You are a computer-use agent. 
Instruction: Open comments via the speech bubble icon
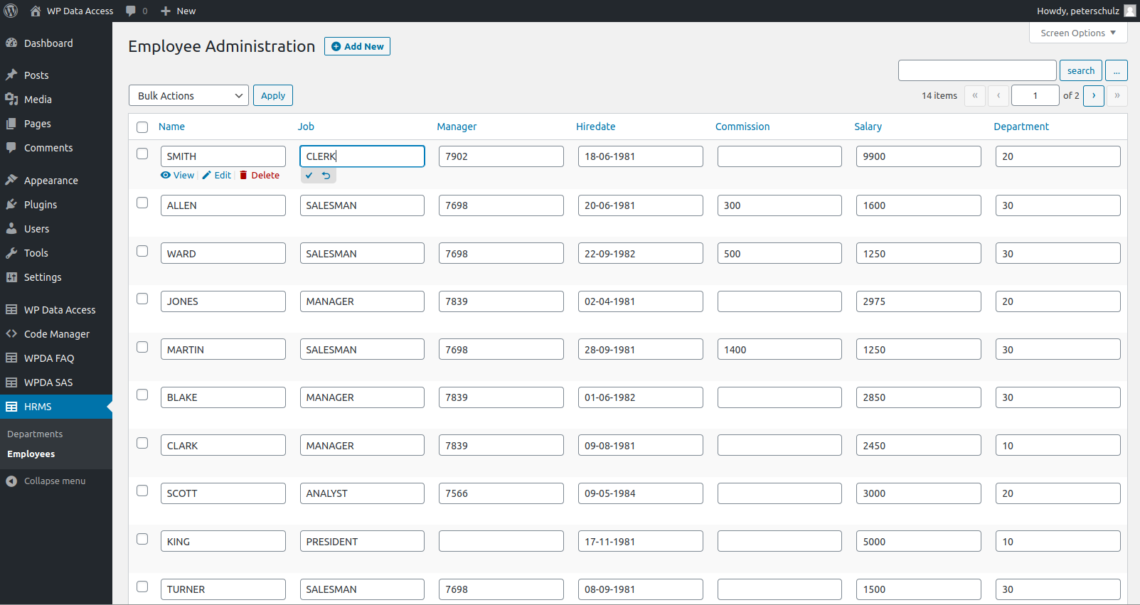tap(130, 10)
